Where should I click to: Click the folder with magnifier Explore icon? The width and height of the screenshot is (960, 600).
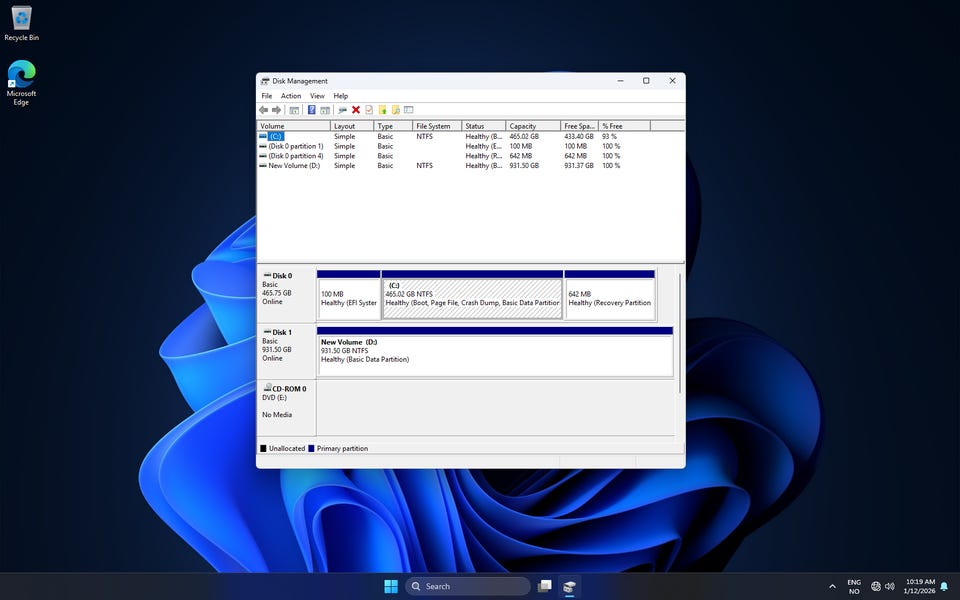(395, 110)
